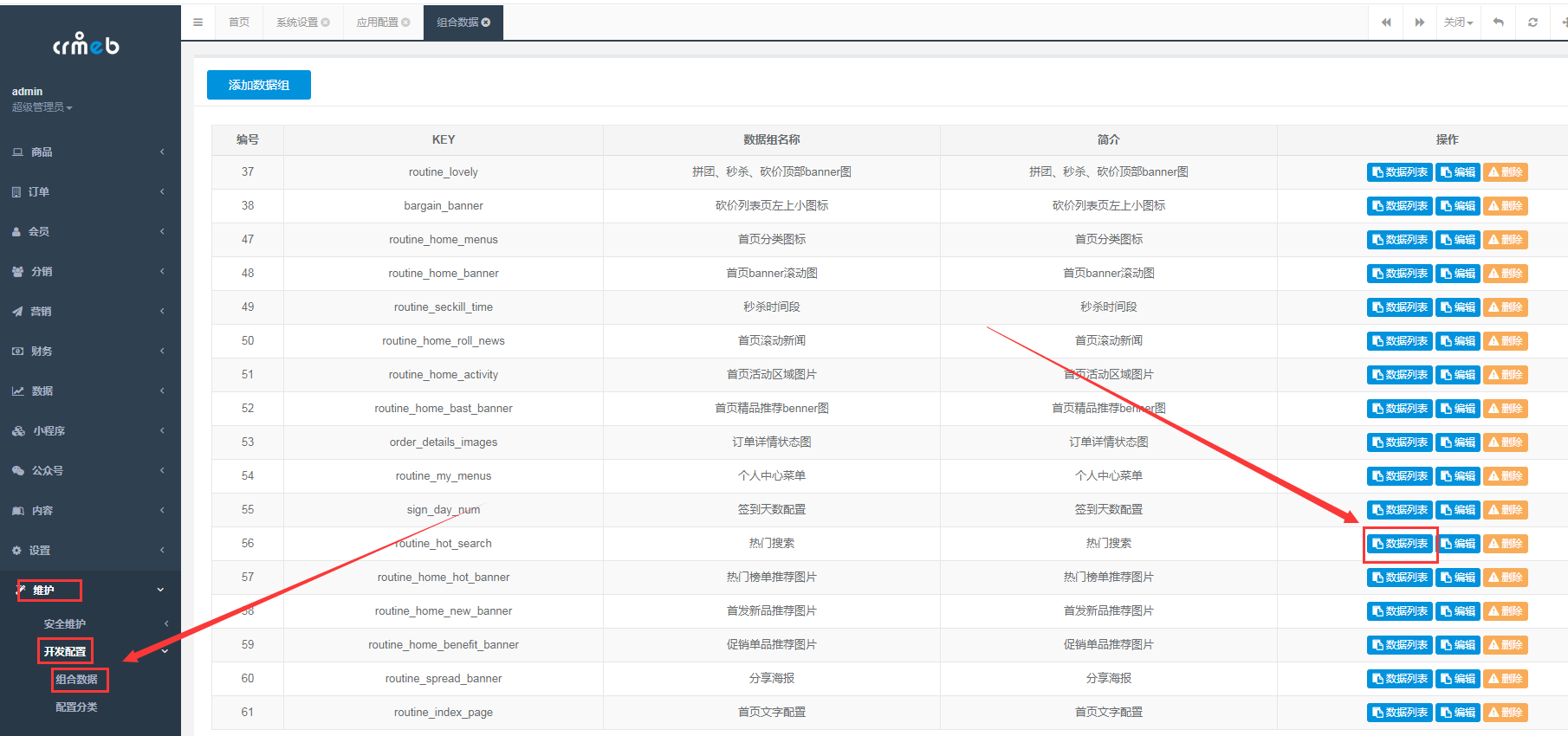Switch to the 首页 tab

239,23
